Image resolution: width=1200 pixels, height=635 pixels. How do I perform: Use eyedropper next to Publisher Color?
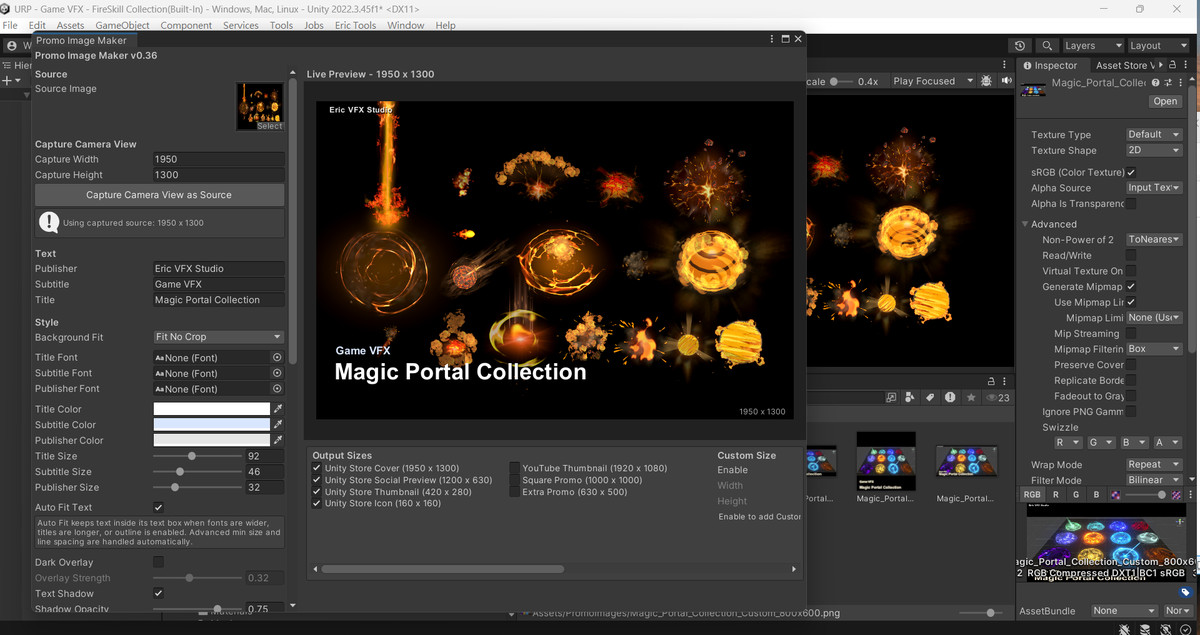pos(279,440)
